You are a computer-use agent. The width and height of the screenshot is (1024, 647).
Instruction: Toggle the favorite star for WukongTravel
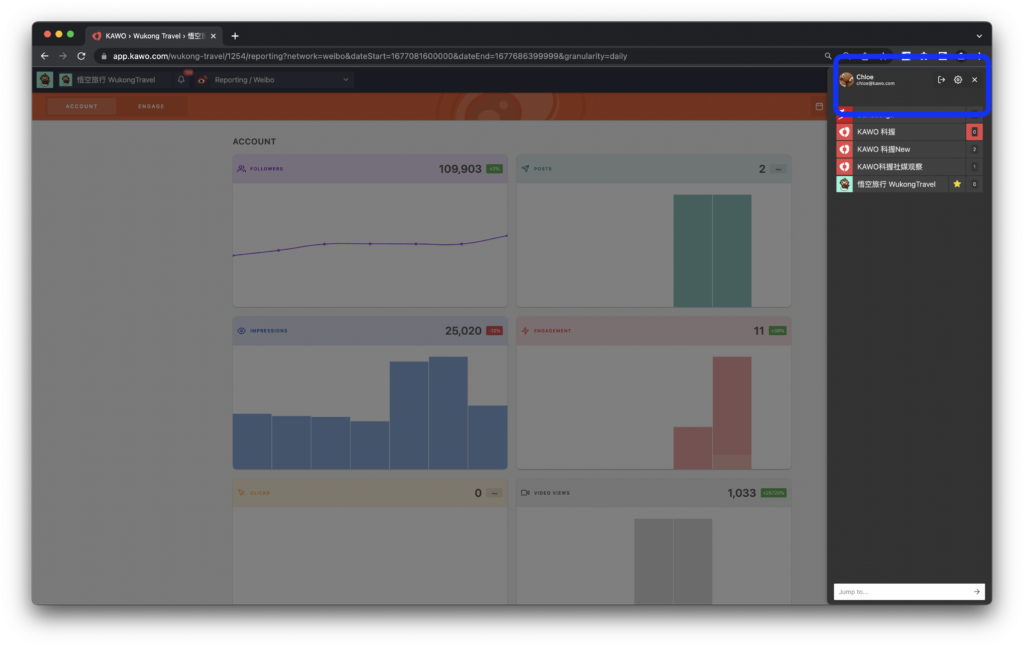tap(957, 184)
